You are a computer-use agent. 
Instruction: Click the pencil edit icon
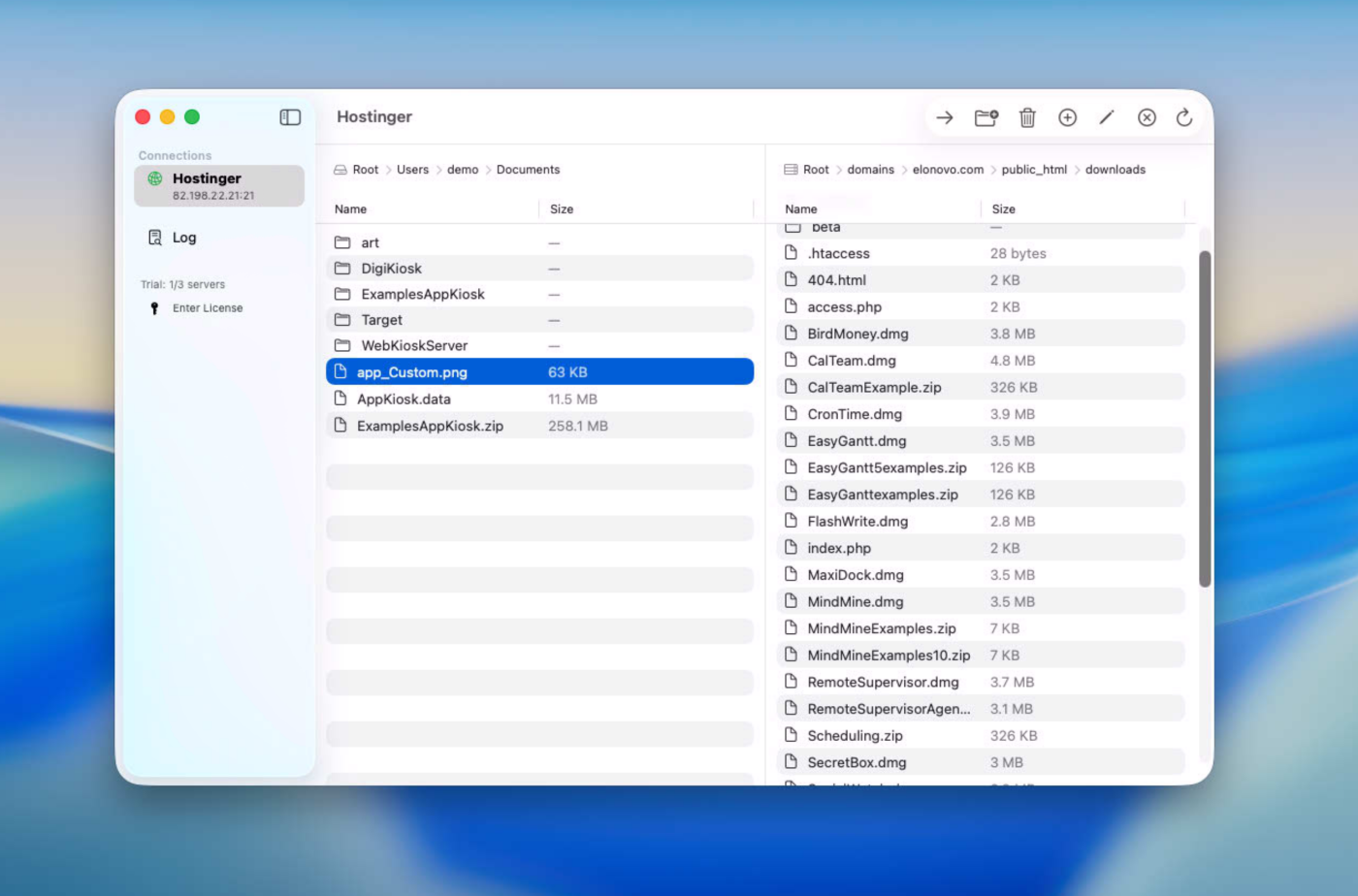tap(1107, 117)
